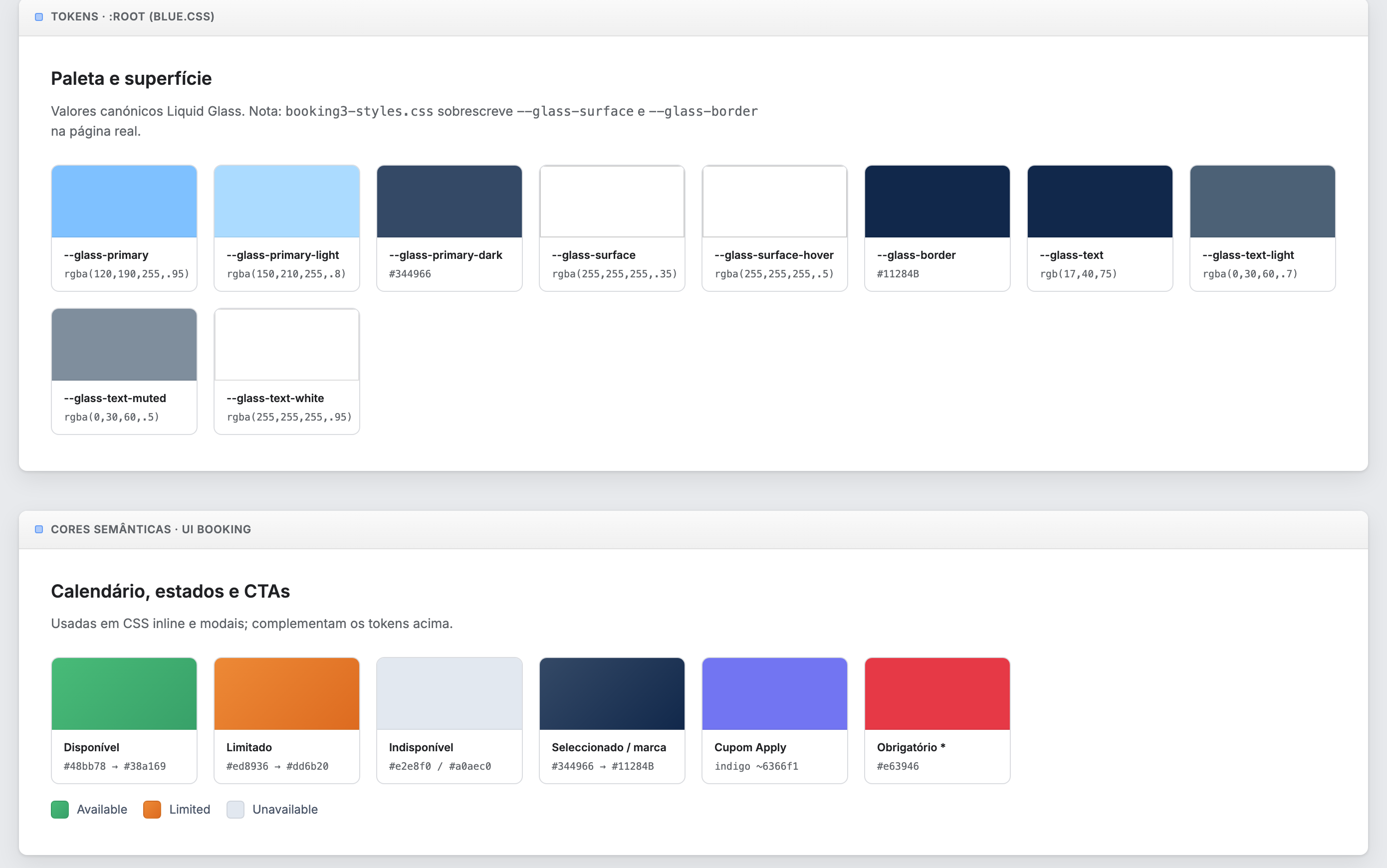Click the Available legend label

pyautogui.click(x=102, y=810)
